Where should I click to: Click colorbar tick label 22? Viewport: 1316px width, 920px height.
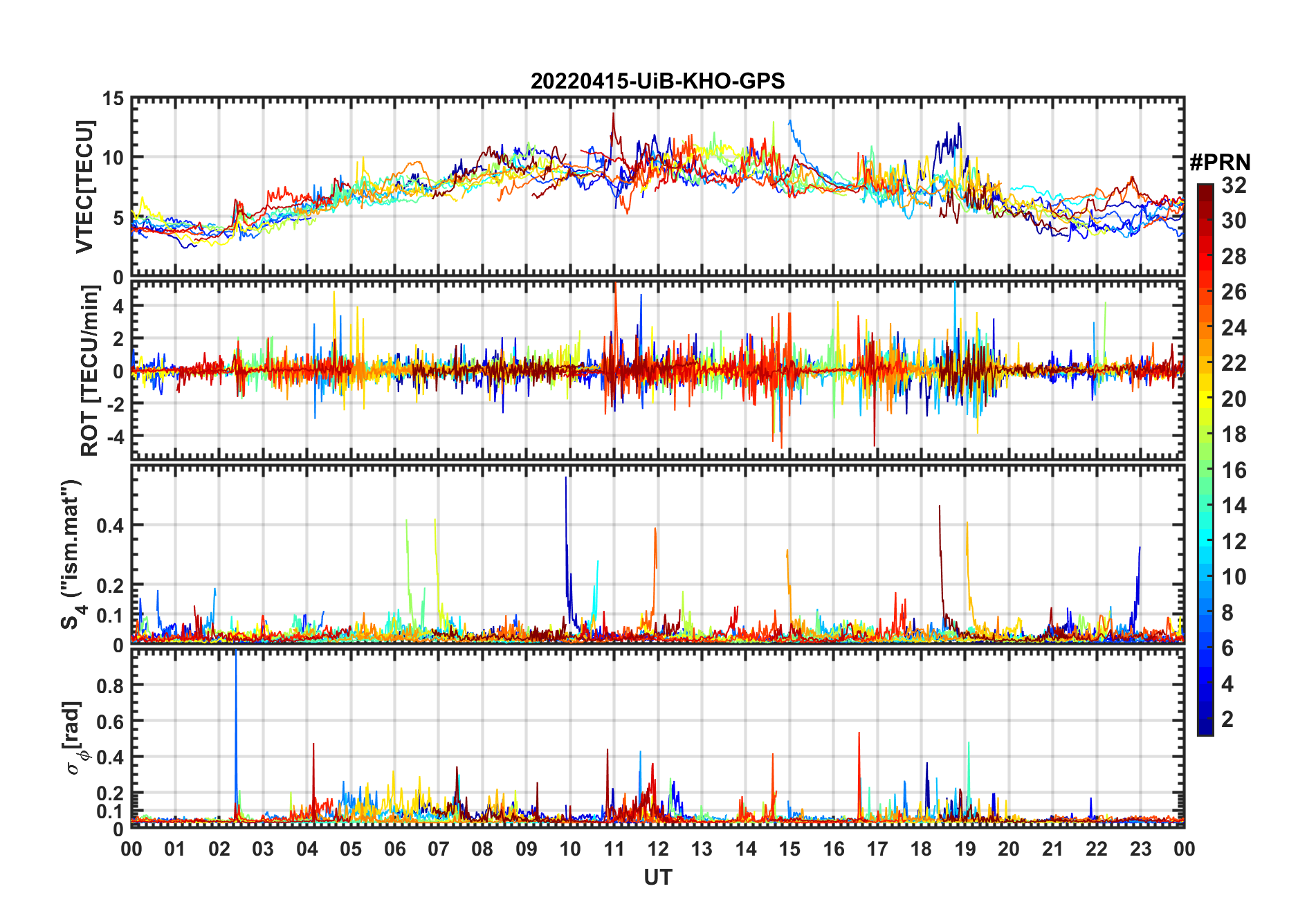pyautogui.click(x=1234, y=363)
